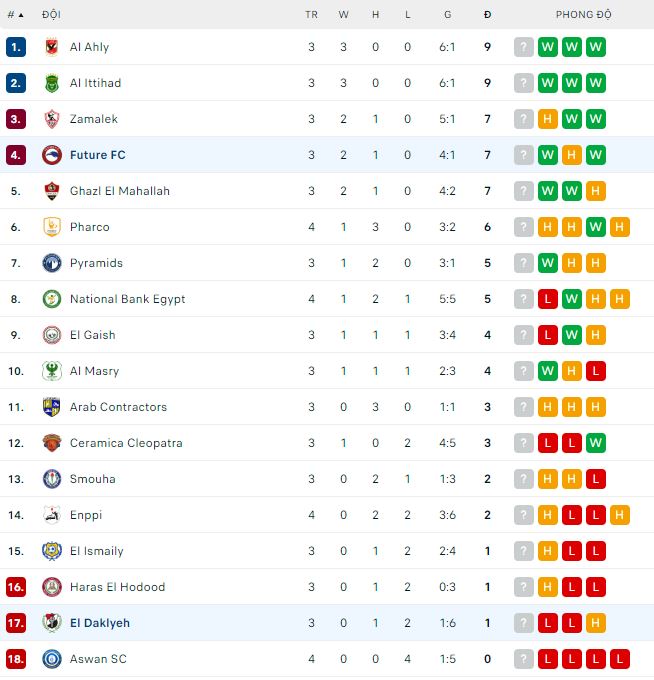This screenshot has height=680, width=654.
Task: Open the Ghazl El Mahallah team link
Action: [x=119, y=191]
